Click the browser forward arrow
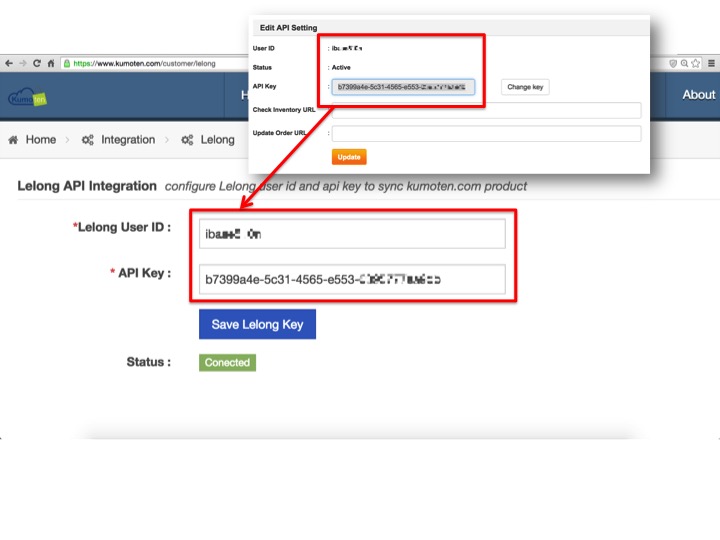The height and width of the screenshot is (540, 720). tap(22, 63)
